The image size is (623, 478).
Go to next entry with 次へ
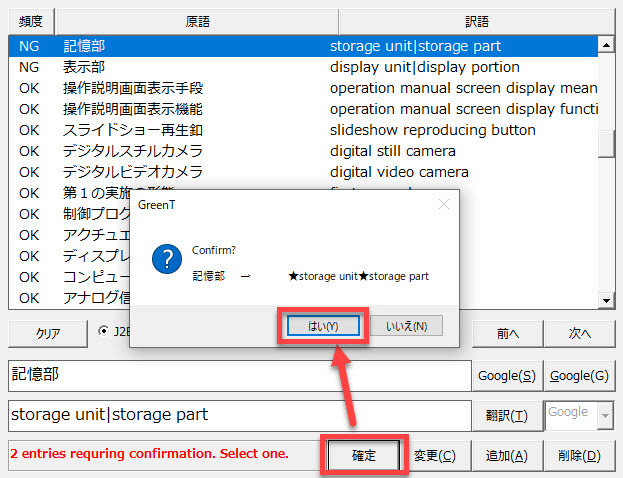click(580, 333)
